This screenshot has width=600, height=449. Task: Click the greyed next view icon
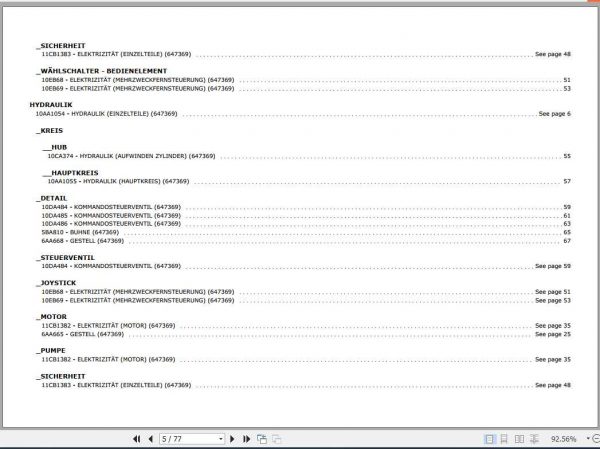(x=276, y=439)
